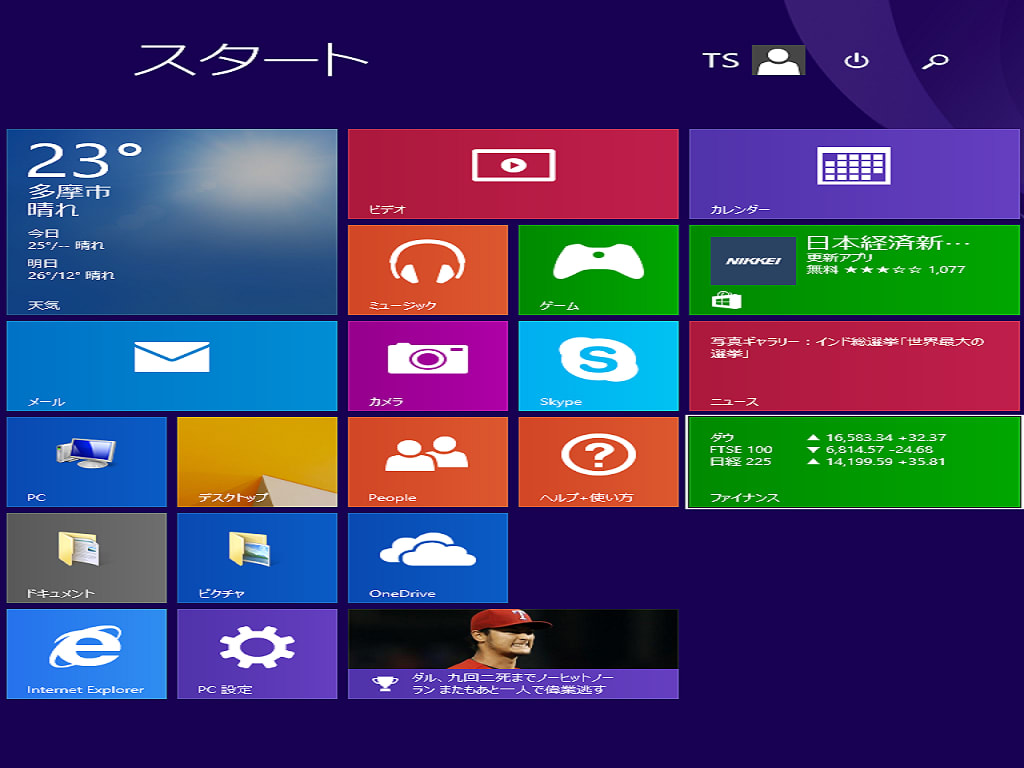Open the カレンダー (Calendar) tile

tap(854, 174)
